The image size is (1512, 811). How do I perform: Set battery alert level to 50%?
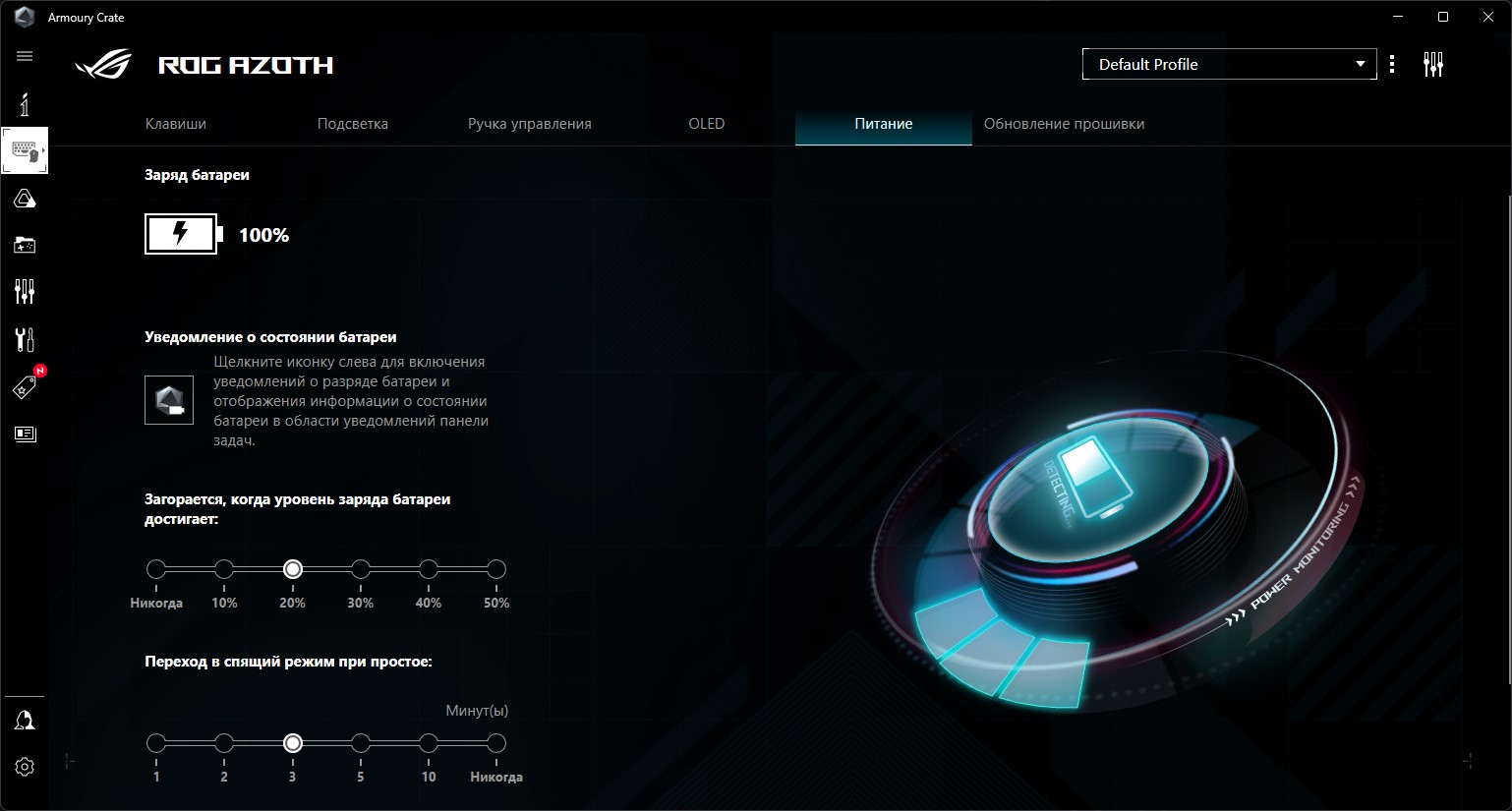[x=496, y=569]
